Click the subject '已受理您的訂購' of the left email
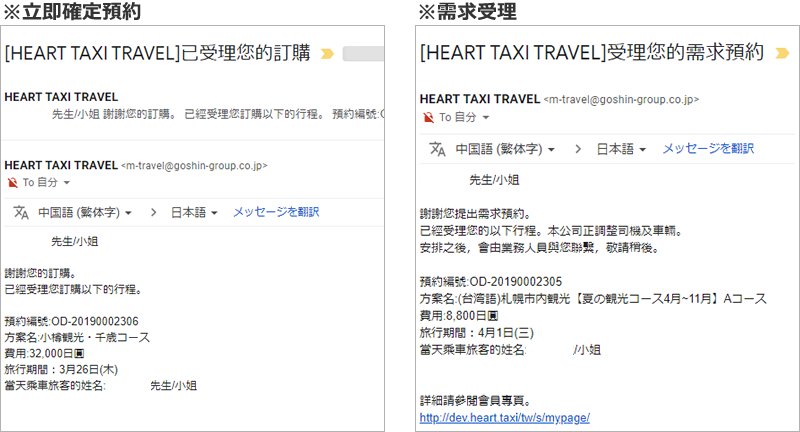 pos(246,53)
